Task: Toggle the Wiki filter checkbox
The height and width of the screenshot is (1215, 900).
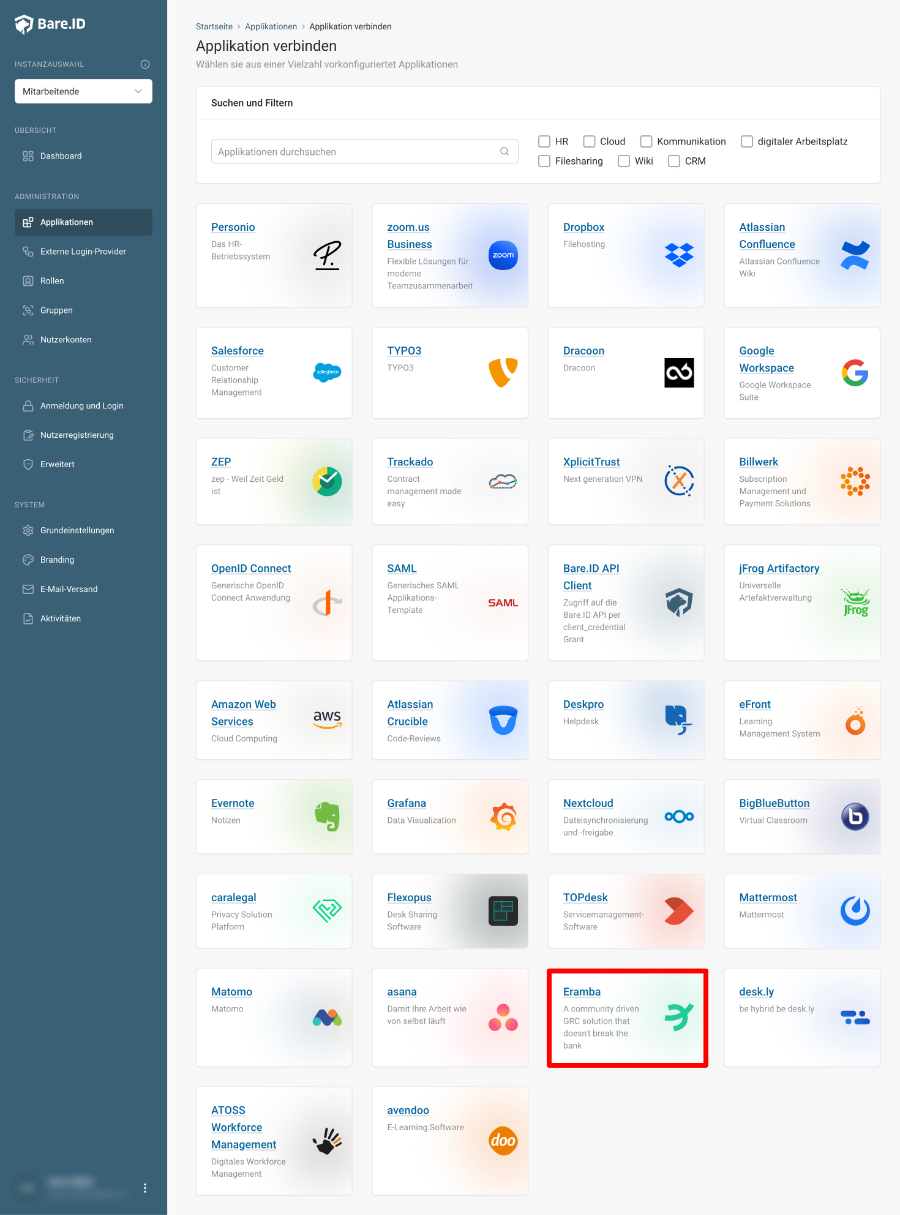Action: click(x=624, y=160)
